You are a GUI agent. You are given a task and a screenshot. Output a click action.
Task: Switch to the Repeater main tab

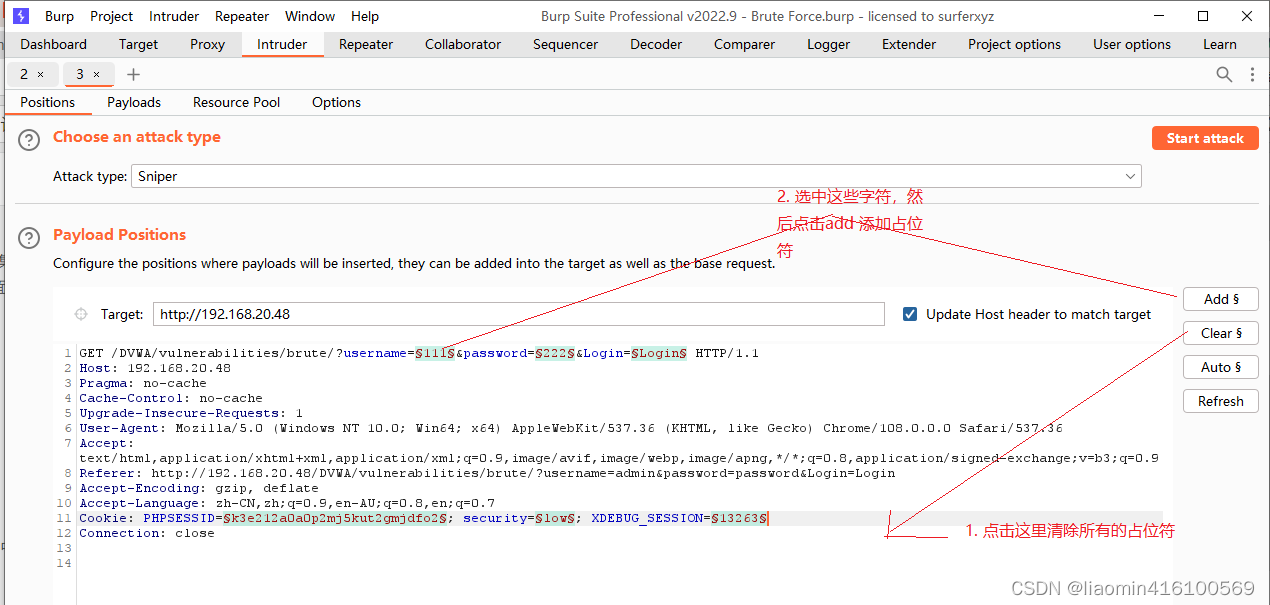366,44
